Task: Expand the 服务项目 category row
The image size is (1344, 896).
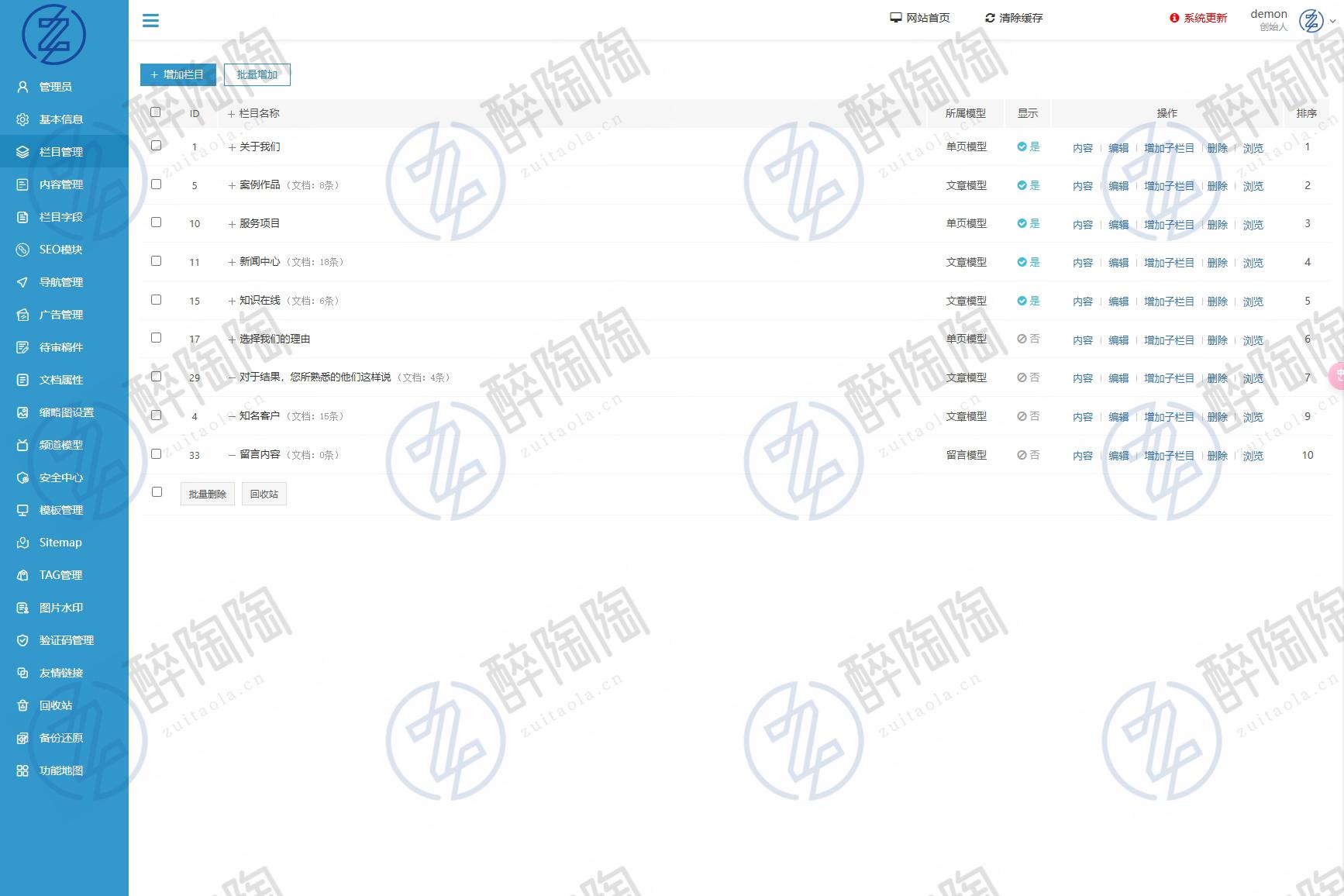Action: [232, 224]
